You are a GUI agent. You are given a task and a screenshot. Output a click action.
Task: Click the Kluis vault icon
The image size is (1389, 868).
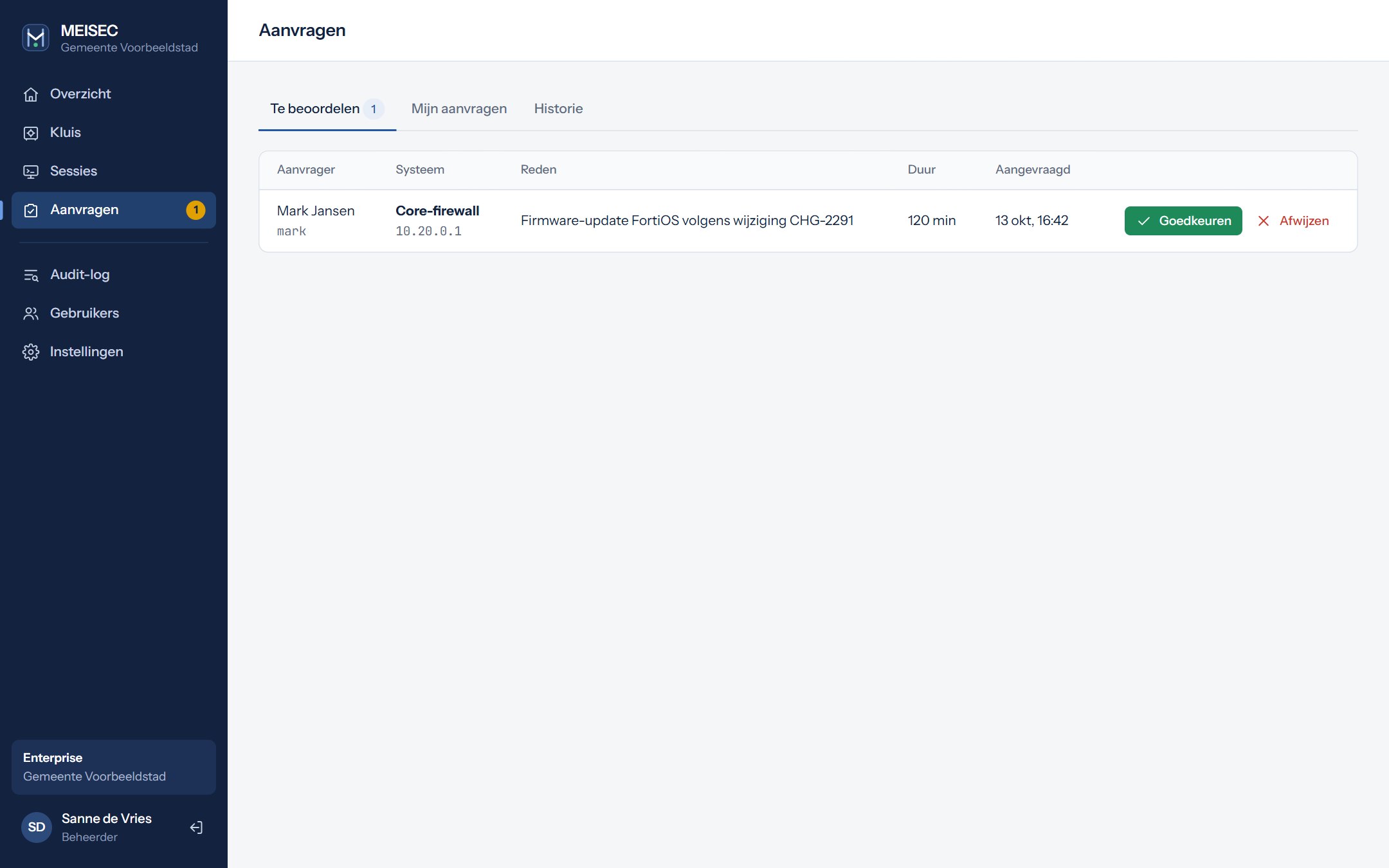31,133
